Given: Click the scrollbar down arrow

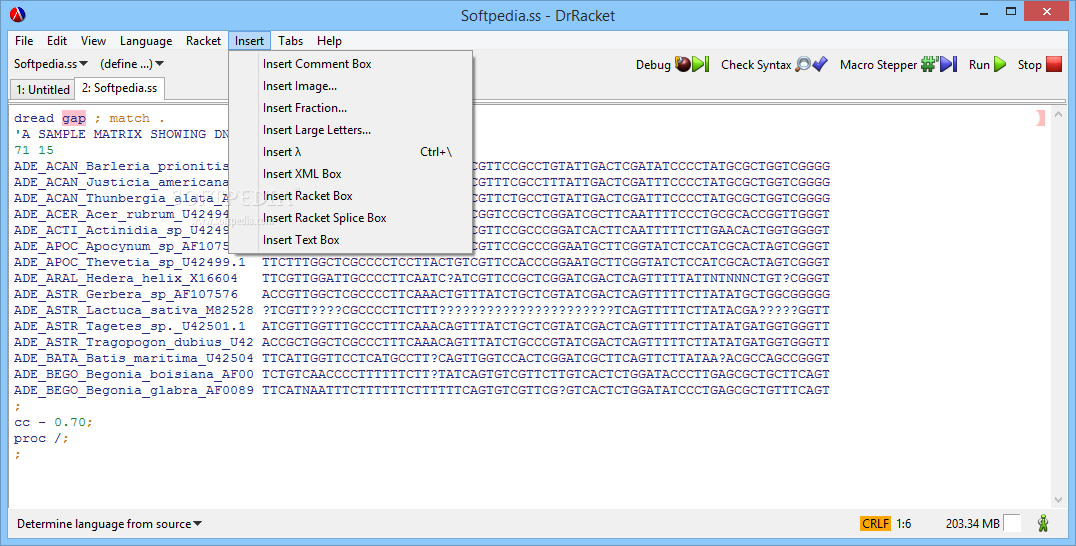Looking at the screenshot, I should tap(1057, 501).
